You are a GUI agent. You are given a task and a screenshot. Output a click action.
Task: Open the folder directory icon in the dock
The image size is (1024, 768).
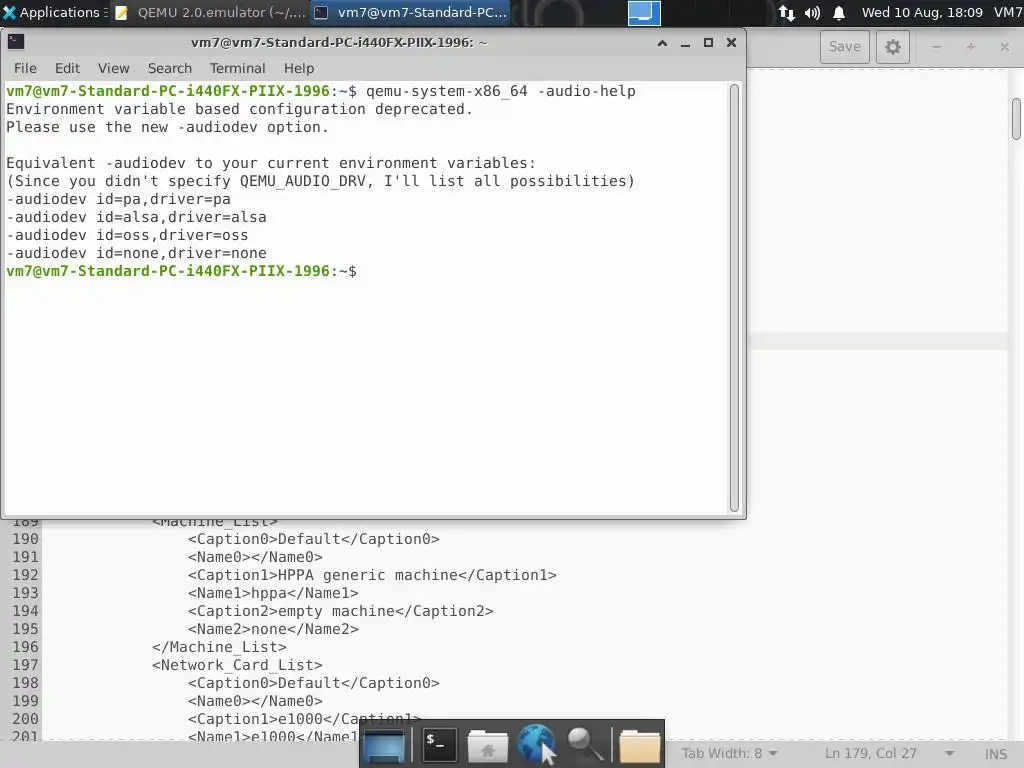(639, 745)
